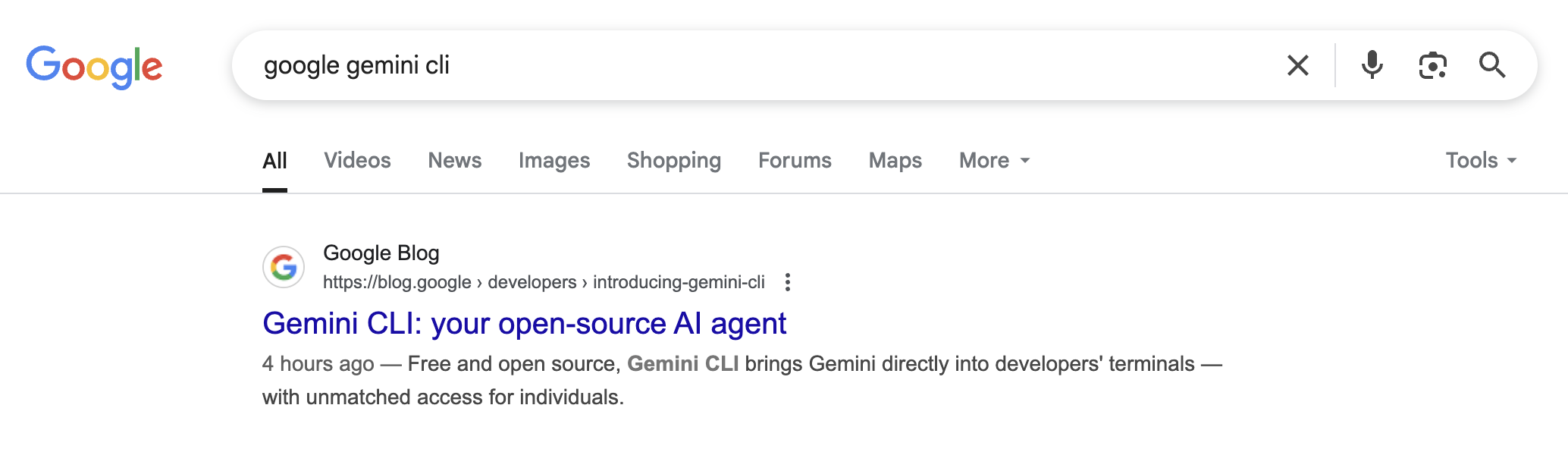Viewport: 1568px width, 449px height.
Task: Select the All results tab
Action: point(274,161)
